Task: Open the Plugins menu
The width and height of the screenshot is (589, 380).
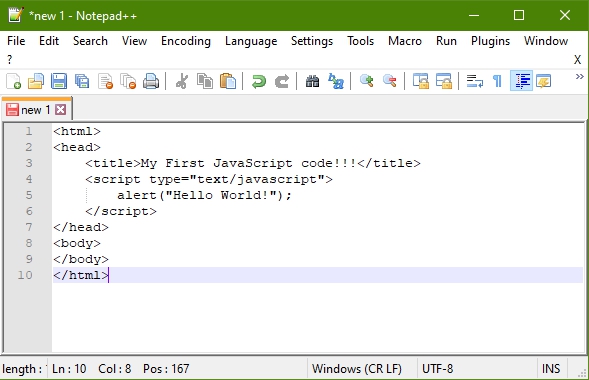Action: pyautogui.click(x=491, y=41)
